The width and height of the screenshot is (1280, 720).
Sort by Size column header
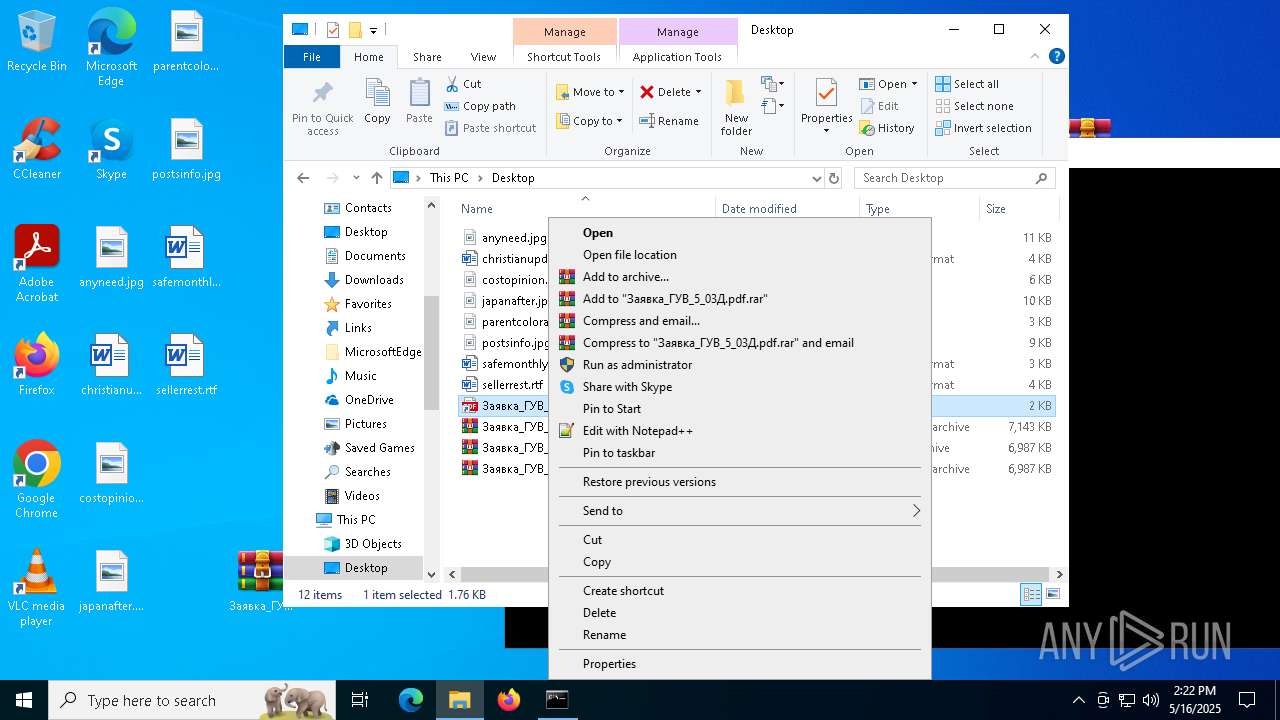1017,209
